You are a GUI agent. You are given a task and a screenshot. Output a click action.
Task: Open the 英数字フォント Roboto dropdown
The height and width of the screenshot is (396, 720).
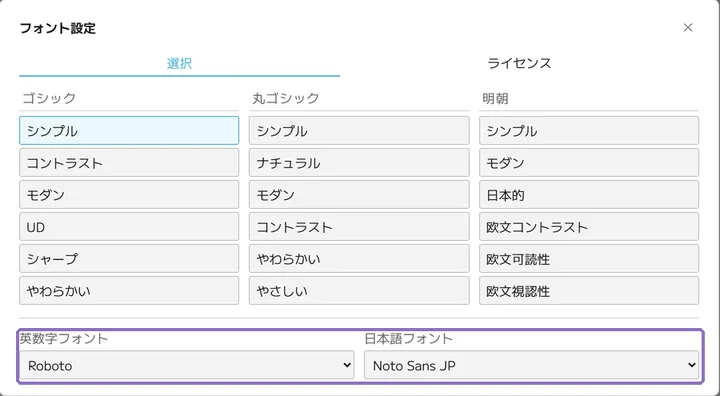pos(186,365)
